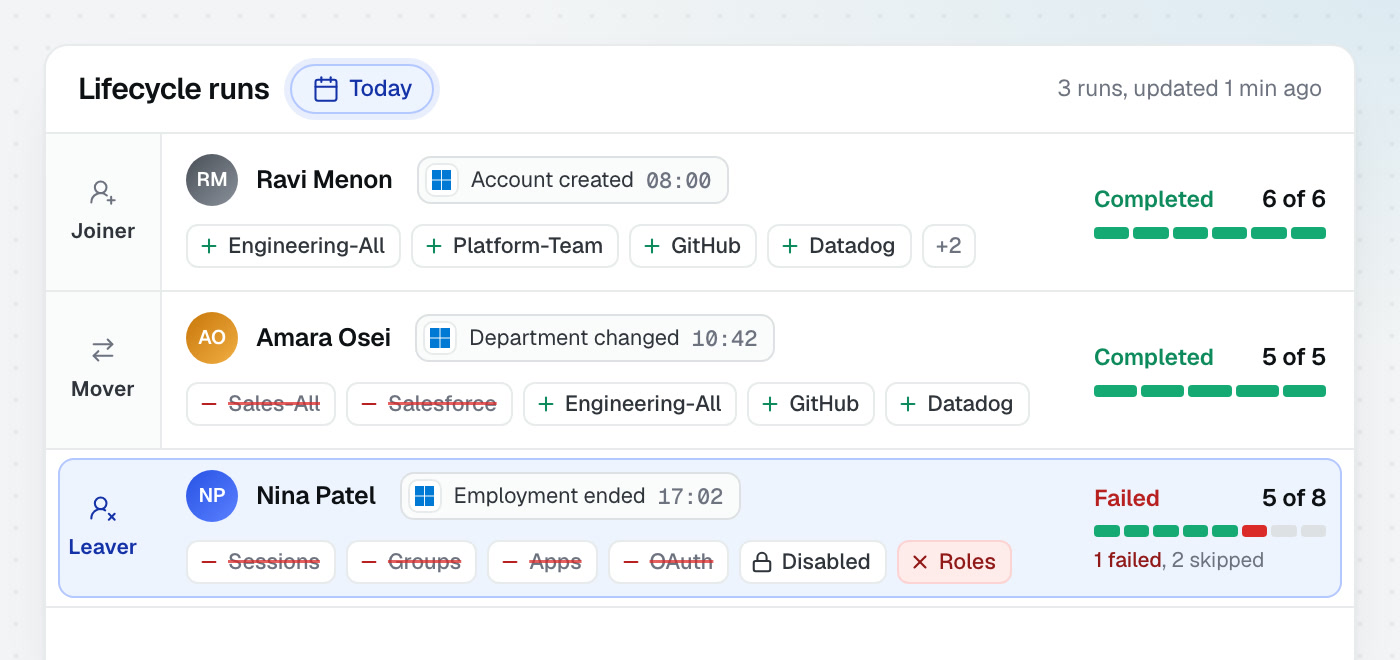The width and height of the screenshot is (1400, 660).
Task: Click the calendar icon in the Today filter
Action: tap(326, 89)
